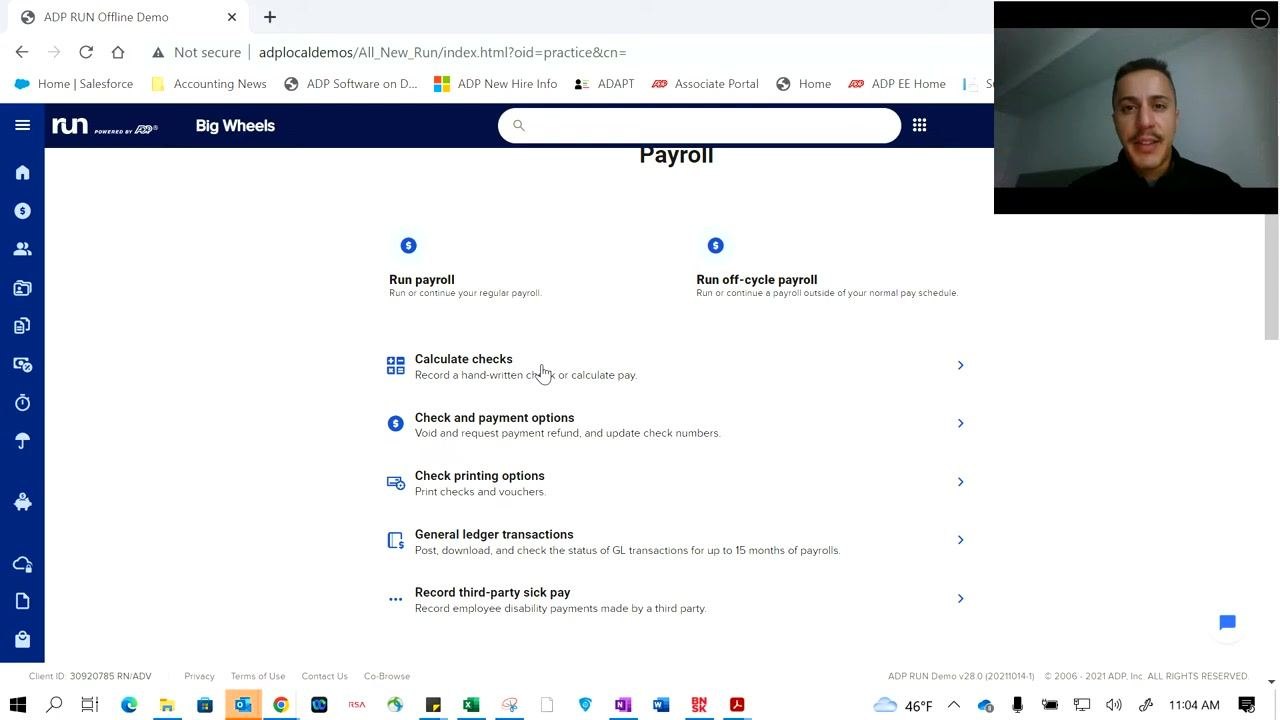Image resolution: width=1280 pixels, height=720 pixels.
Task: Click the page vertical scrollbar
Action: click(1271, 277)
